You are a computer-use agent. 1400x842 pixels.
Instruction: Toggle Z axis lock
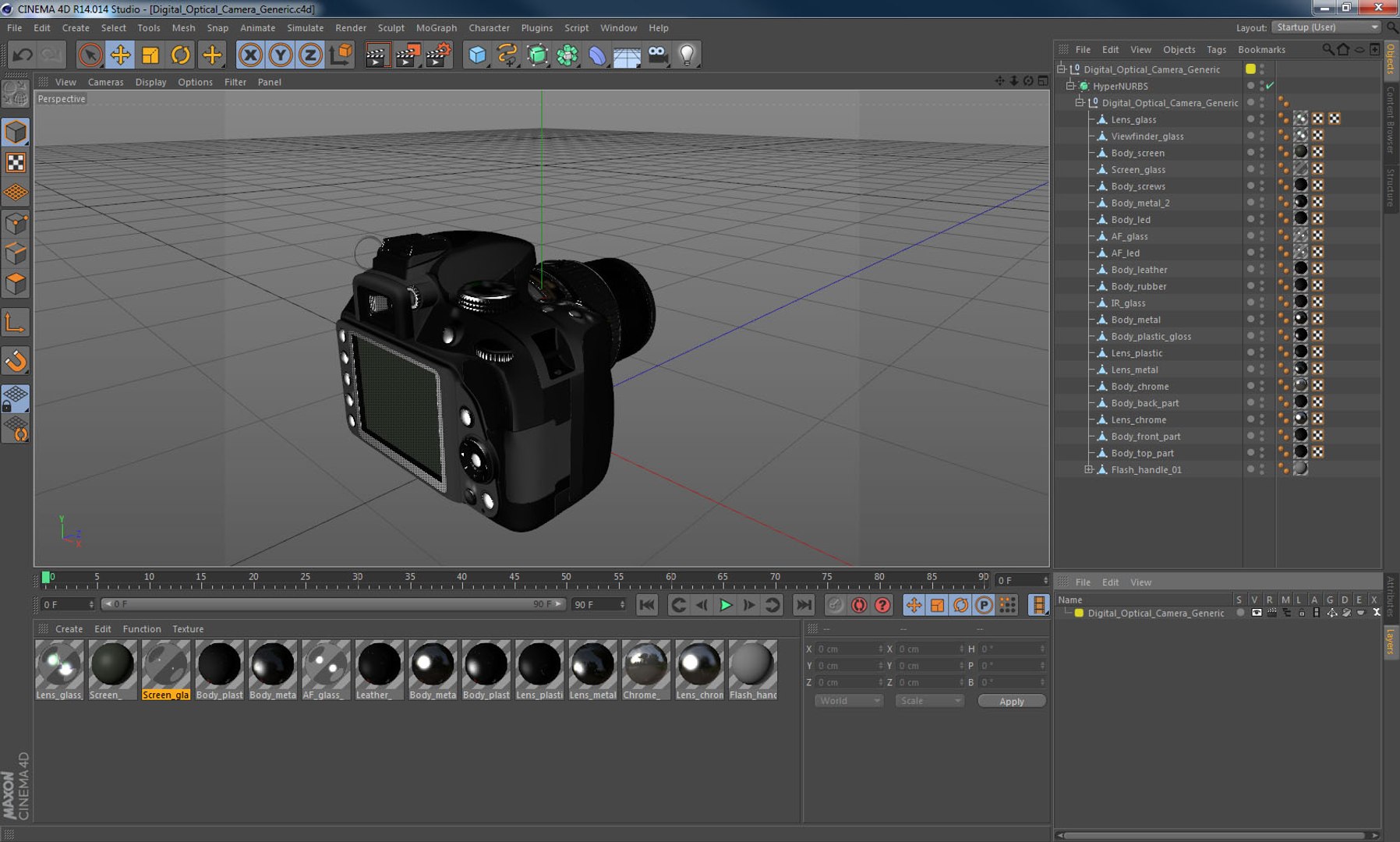[x=310, y=55]
